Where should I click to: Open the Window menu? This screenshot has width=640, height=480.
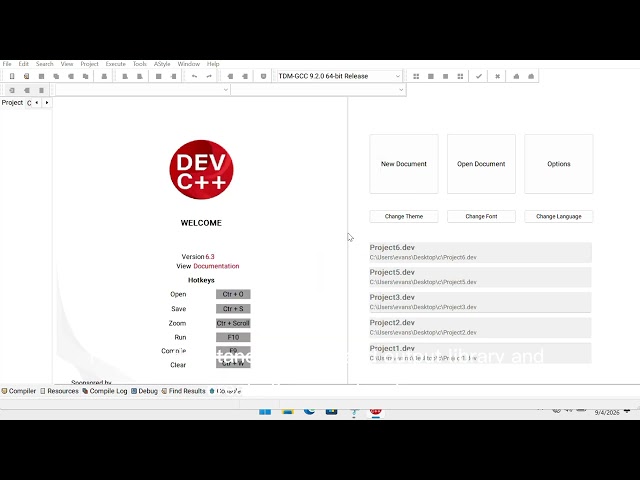pos(189,64)
